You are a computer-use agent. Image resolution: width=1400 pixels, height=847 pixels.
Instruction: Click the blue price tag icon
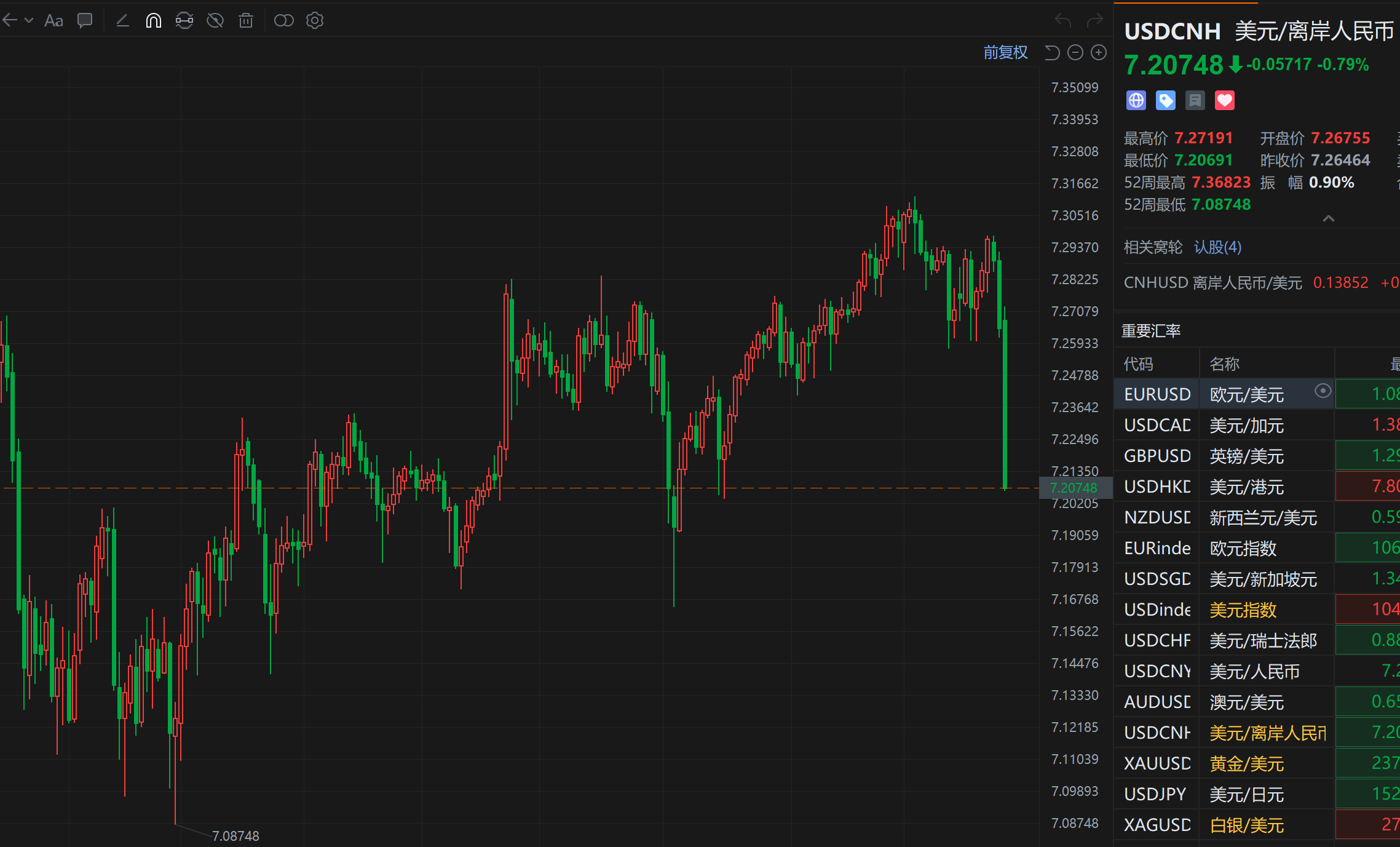[x=1166, y=100]
